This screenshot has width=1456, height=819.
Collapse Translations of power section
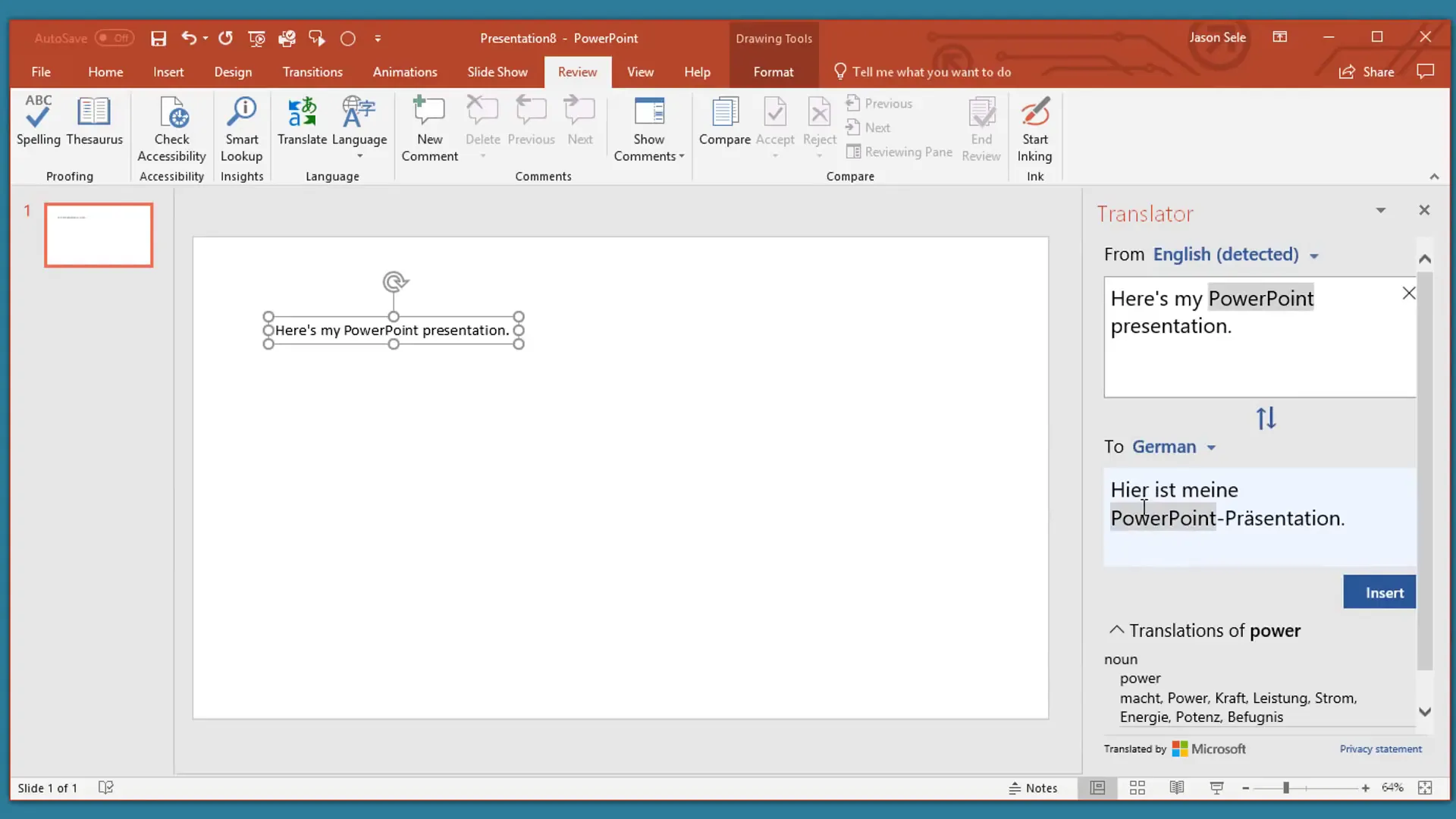(1116, 630)
